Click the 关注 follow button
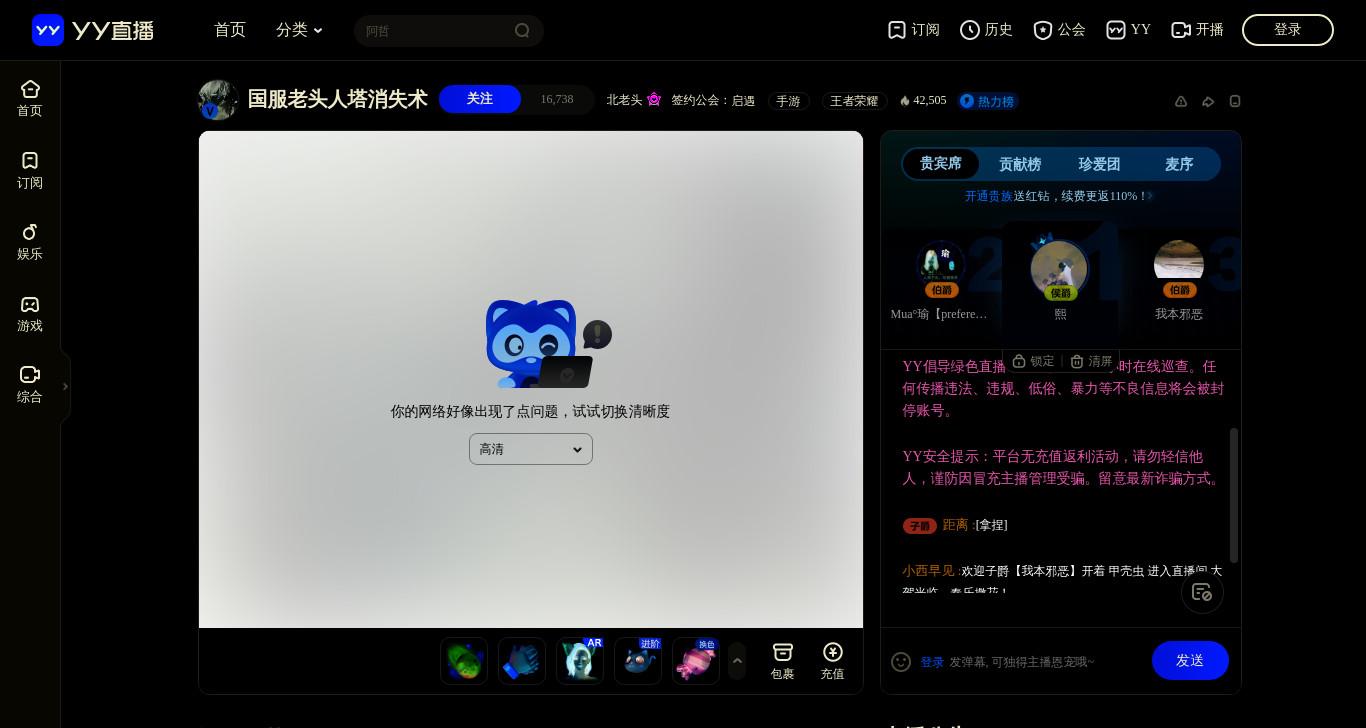This screenshot has height=728, width=1366. coord(480,99)
